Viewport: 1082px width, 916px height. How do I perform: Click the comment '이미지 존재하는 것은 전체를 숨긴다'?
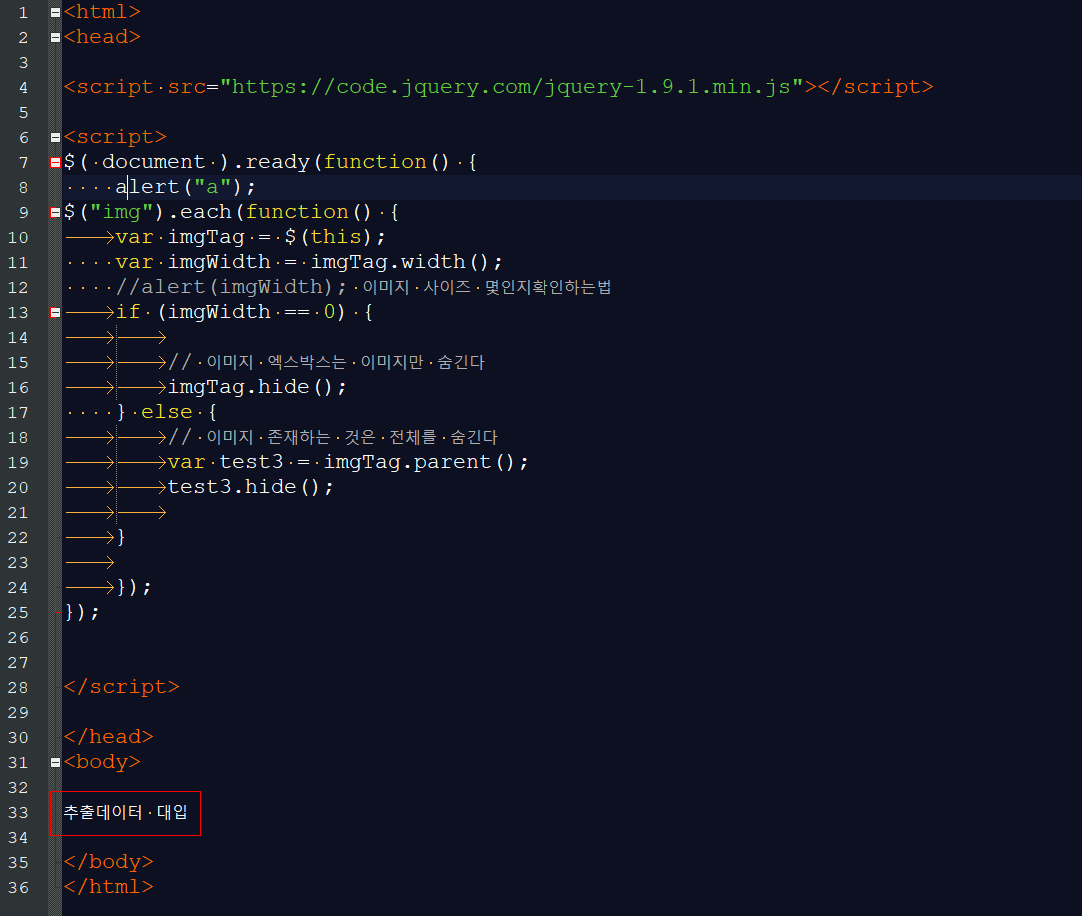pyautogui.click(x=352, y=438)
